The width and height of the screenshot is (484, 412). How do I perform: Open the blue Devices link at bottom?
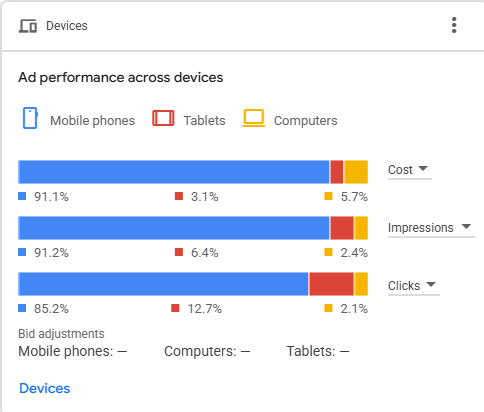point(45,388)
